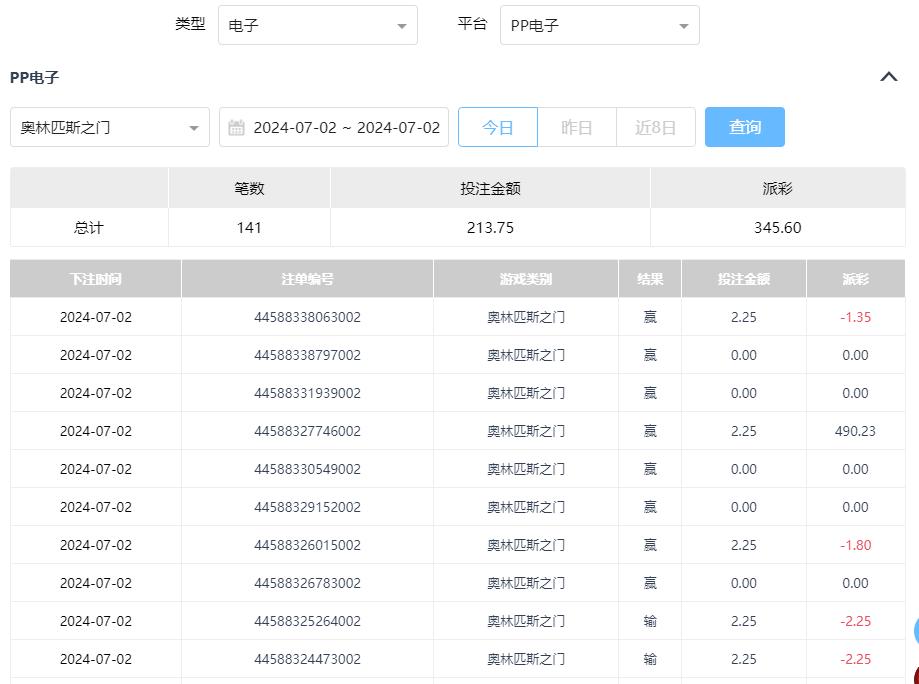Open the 类型 dropdown showing 电子
Image resolution: width=919 pixels, height=684 pixels.
pos(317,26)
